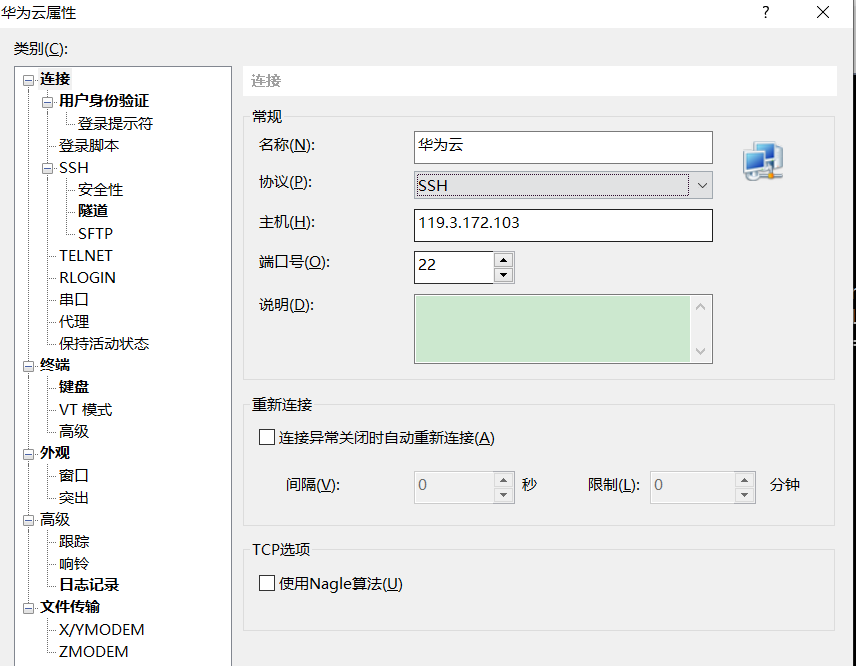
Task: Open the help question mark button
Action: 766,12
